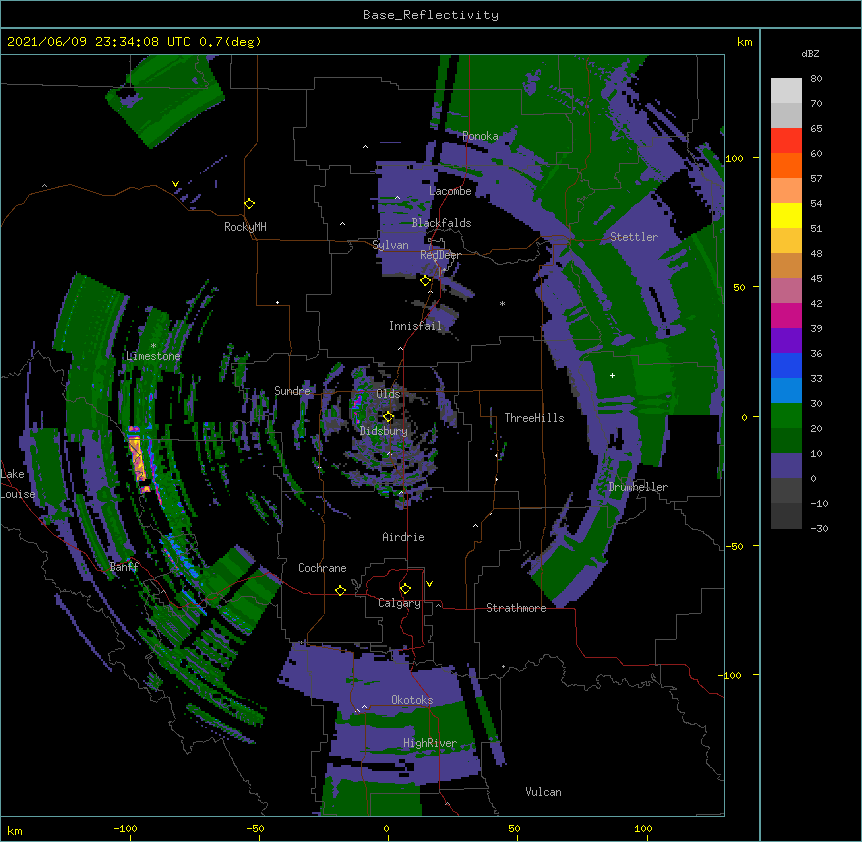Pick the yellow 51-54 dBZ legend swatch
This screenshot has width=862, height=842.
pyautogui.click(x=786, y=215)
